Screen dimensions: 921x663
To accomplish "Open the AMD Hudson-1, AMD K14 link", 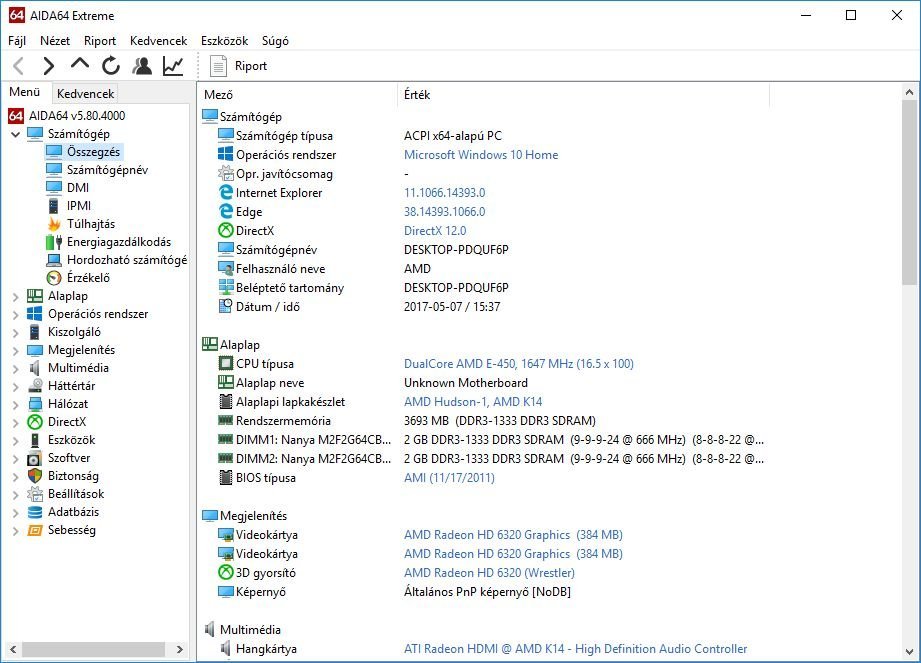I will (x=473, y=402).
